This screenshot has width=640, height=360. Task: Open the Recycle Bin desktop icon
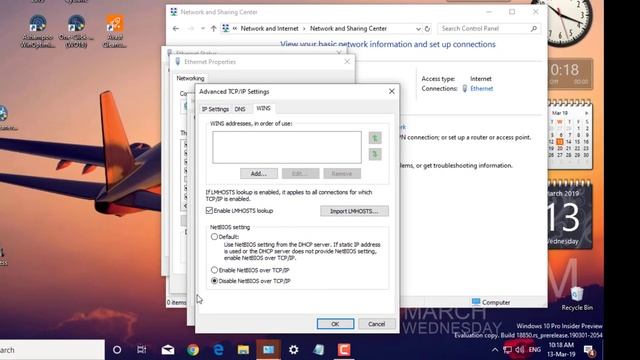[577, 299]
